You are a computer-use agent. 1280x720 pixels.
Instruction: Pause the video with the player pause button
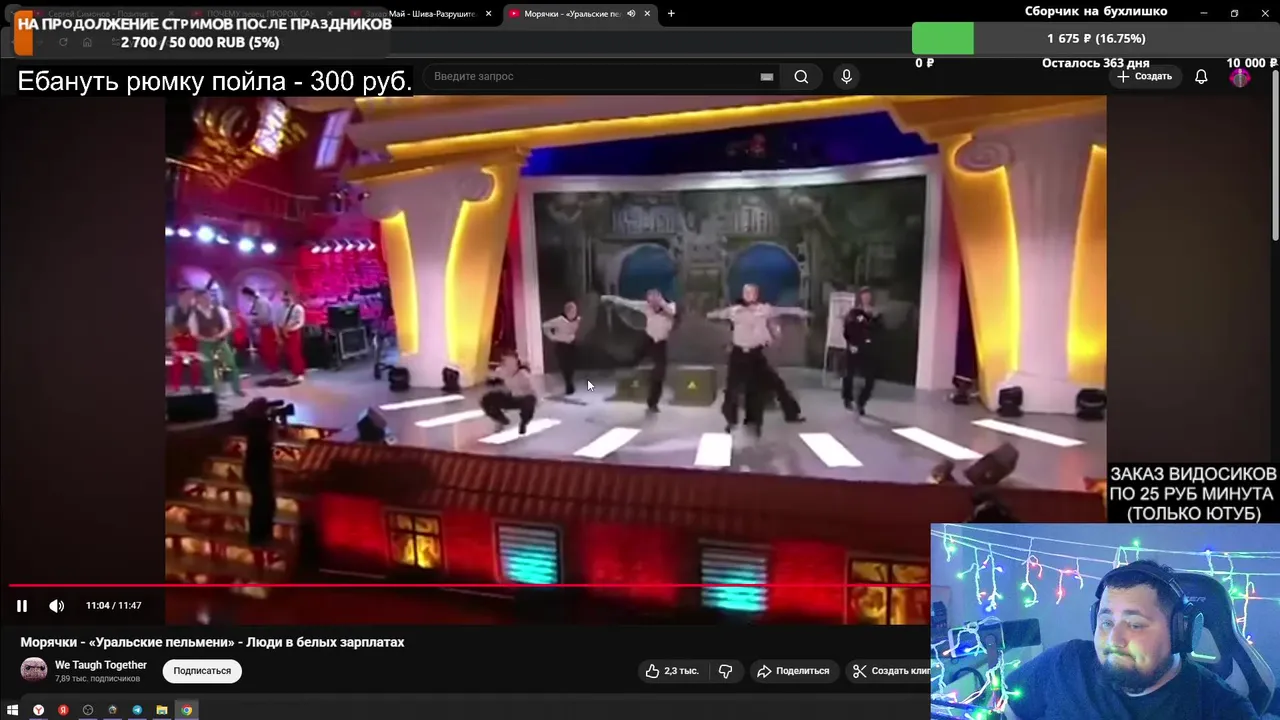point(21,605)
